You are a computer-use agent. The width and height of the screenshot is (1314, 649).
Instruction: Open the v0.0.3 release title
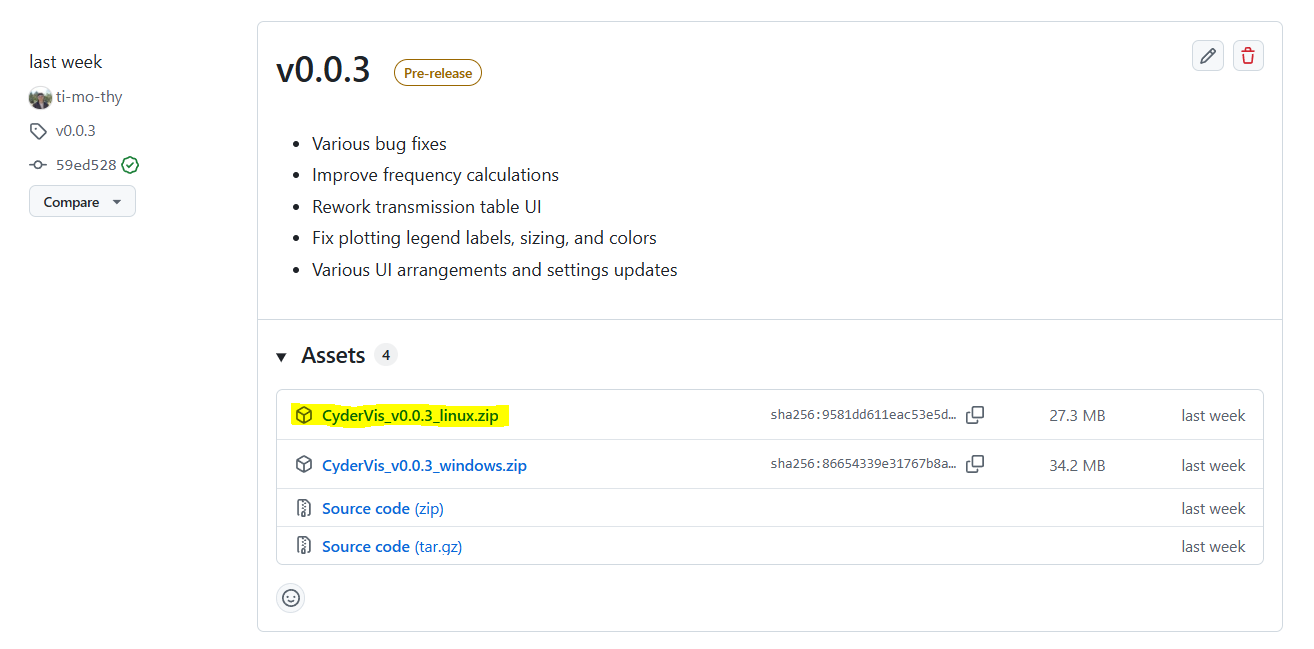click(323, 70)
